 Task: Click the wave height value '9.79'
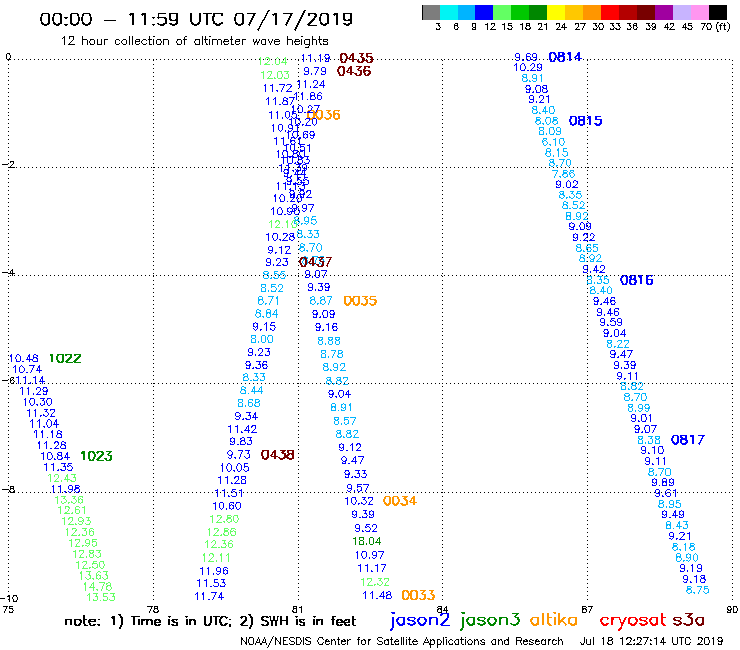coord(315,71)
